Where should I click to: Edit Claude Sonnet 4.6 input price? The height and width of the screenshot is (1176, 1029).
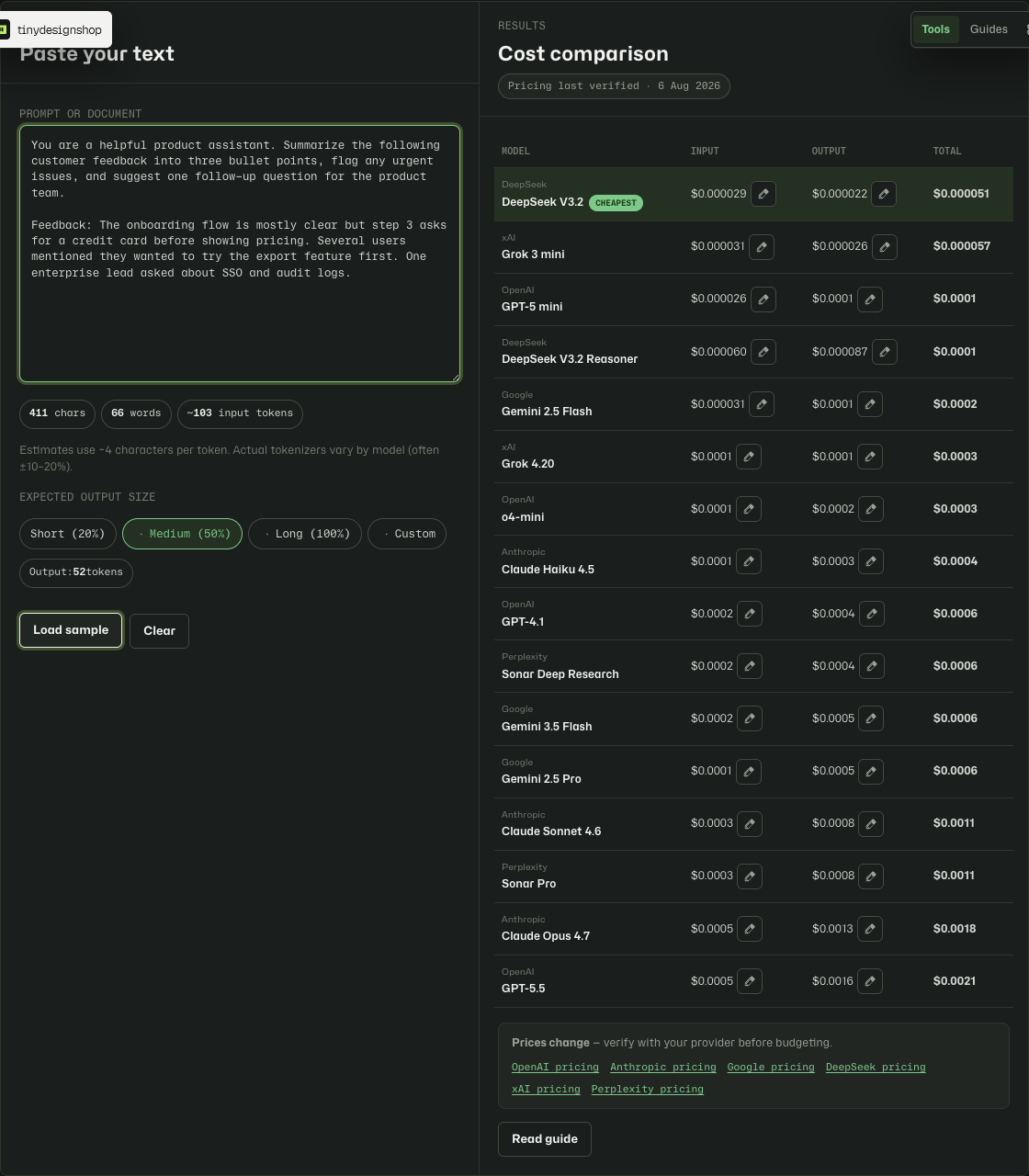click(750, 823)
